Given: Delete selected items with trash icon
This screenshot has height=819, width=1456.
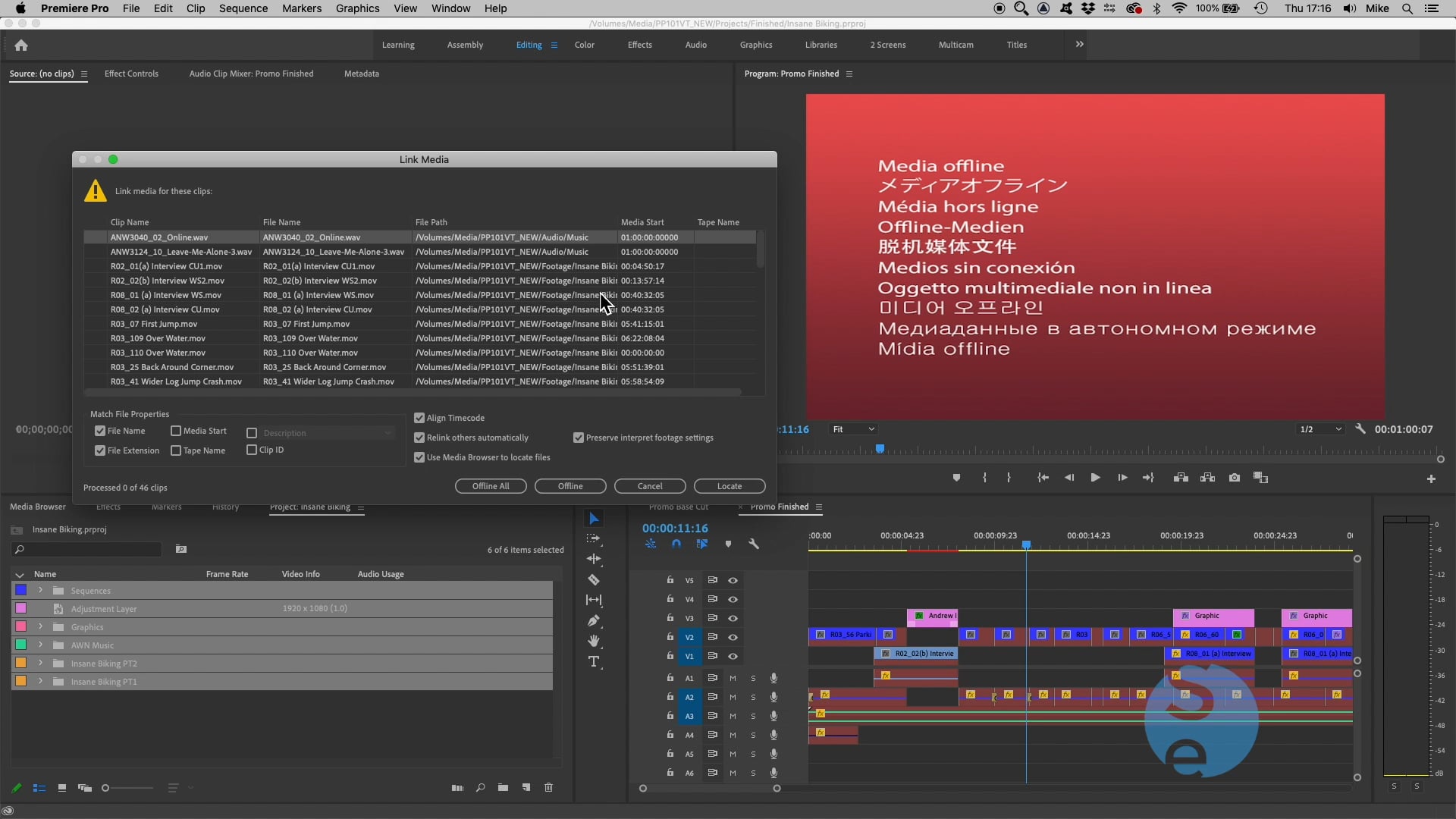Looking at the screenshot, I should 549,788.
